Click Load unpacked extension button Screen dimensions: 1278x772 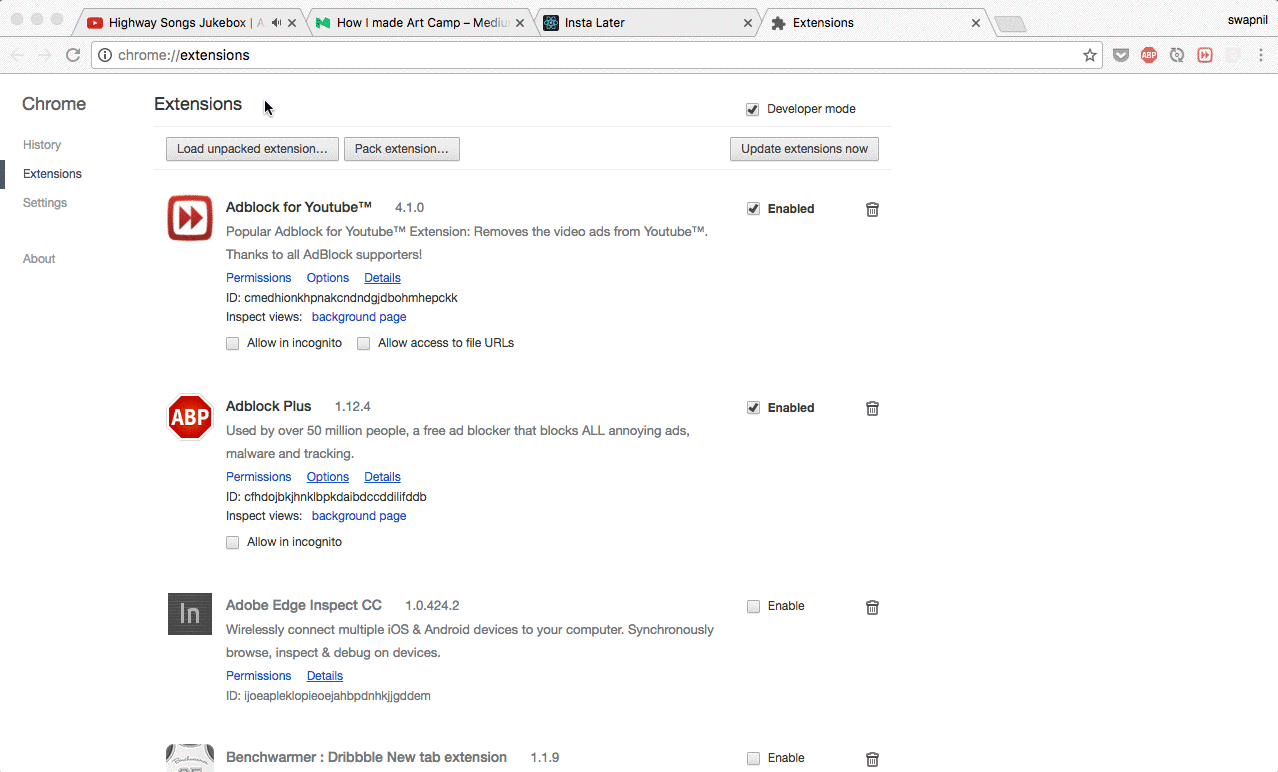(252, 149)
